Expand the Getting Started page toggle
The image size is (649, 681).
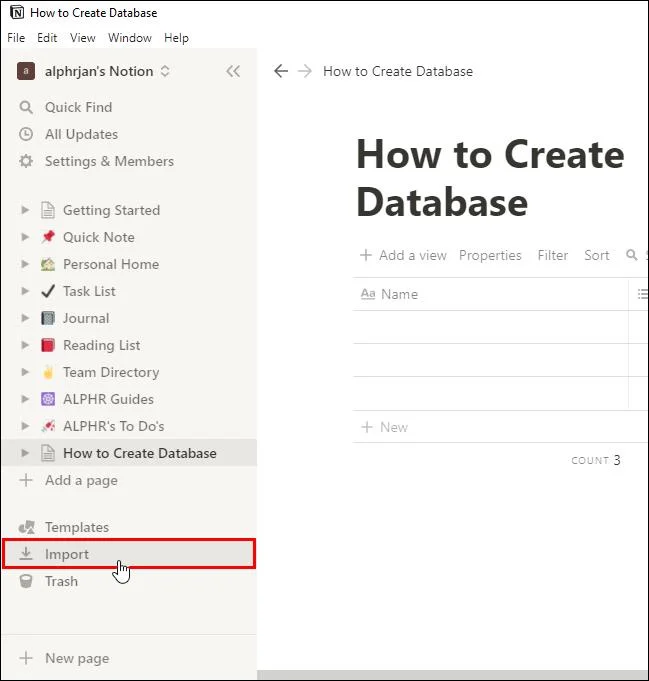coord(26,210)
